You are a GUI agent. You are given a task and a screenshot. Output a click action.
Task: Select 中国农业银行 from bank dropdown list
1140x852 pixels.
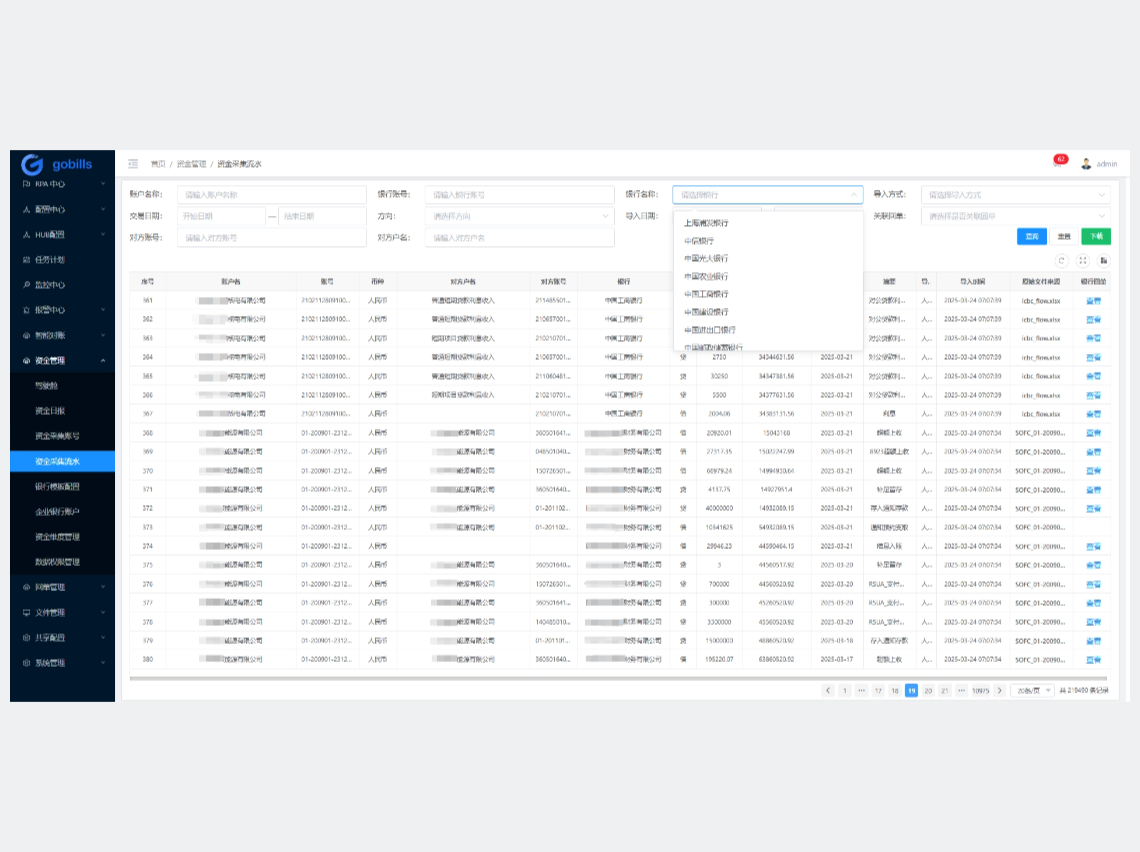pos(706,276)
